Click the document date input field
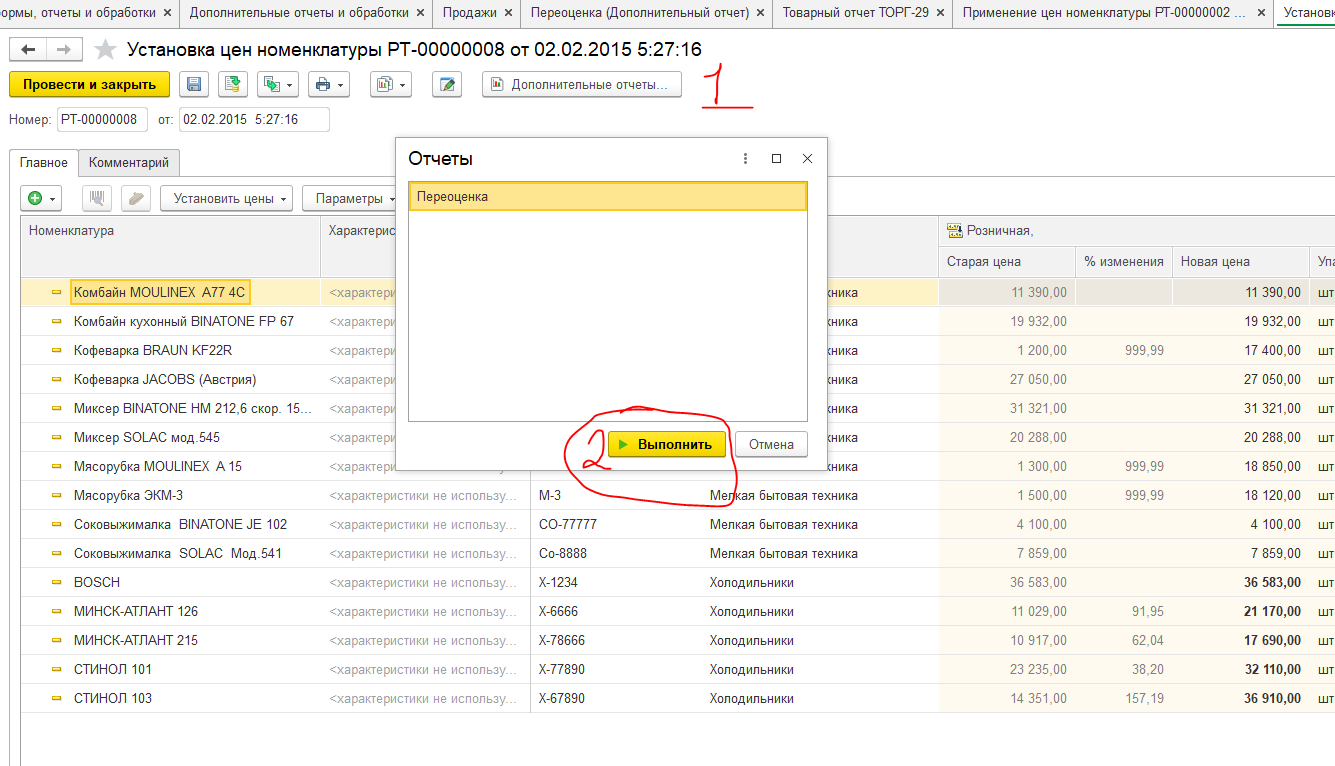The image size is (1335, 766). [x=254, y=120]
